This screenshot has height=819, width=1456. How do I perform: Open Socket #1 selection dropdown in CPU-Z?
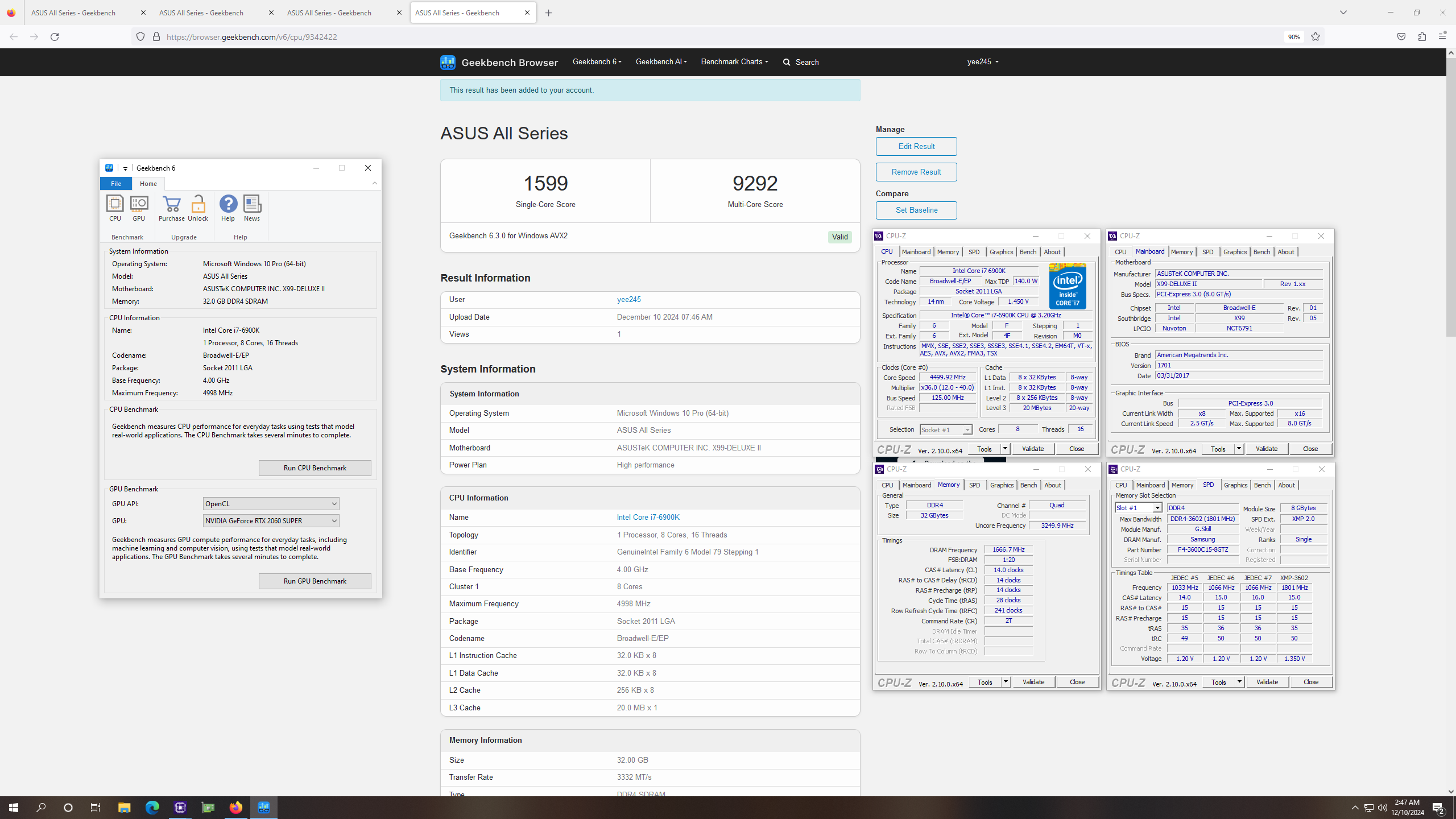coord(946,429)
